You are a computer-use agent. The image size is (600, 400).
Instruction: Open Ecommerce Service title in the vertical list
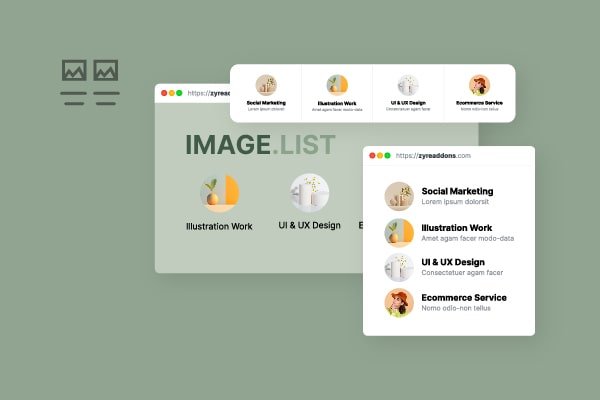click(x=464, y=297)
